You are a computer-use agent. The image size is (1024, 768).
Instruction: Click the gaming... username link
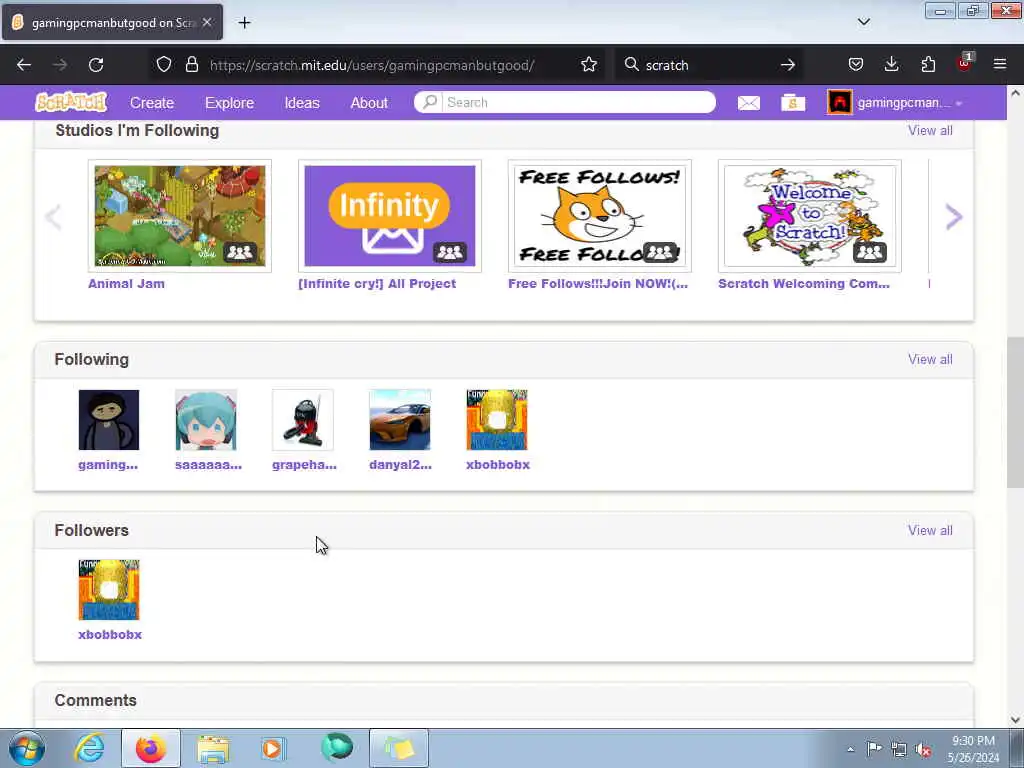(108, 465)
